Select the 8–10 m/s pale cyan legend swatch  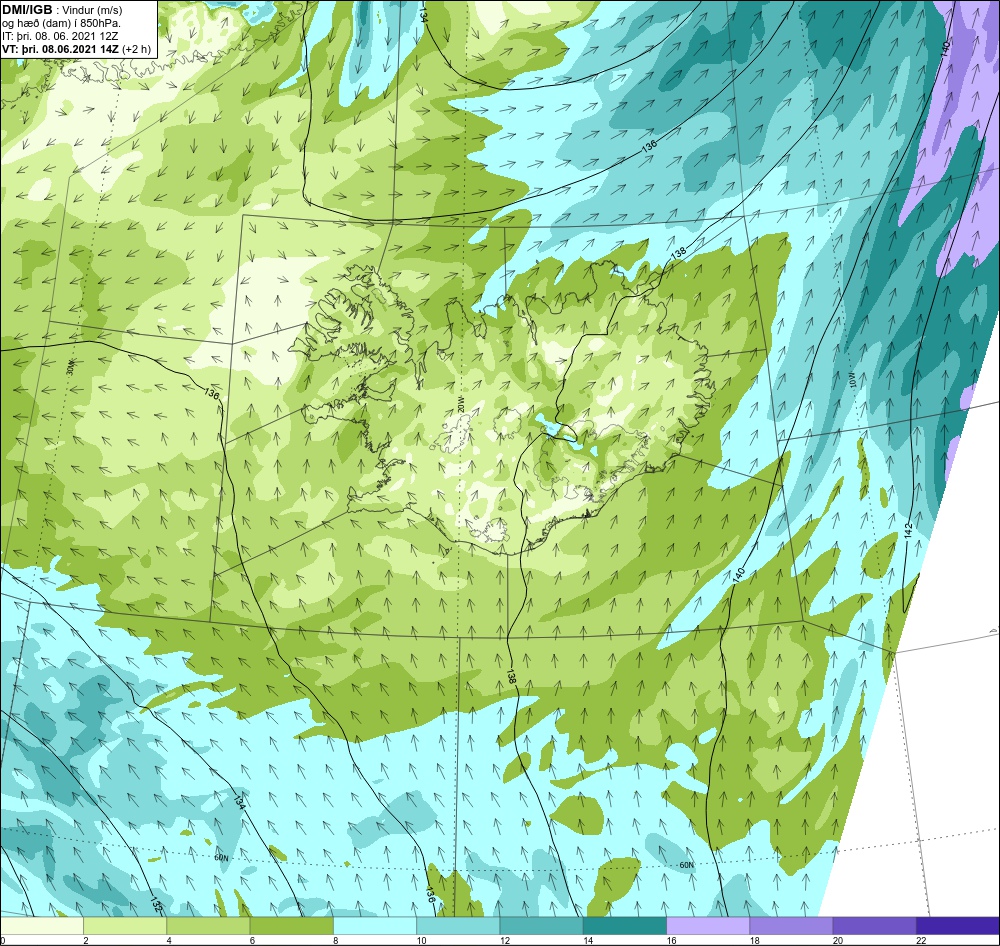point(375,925)
